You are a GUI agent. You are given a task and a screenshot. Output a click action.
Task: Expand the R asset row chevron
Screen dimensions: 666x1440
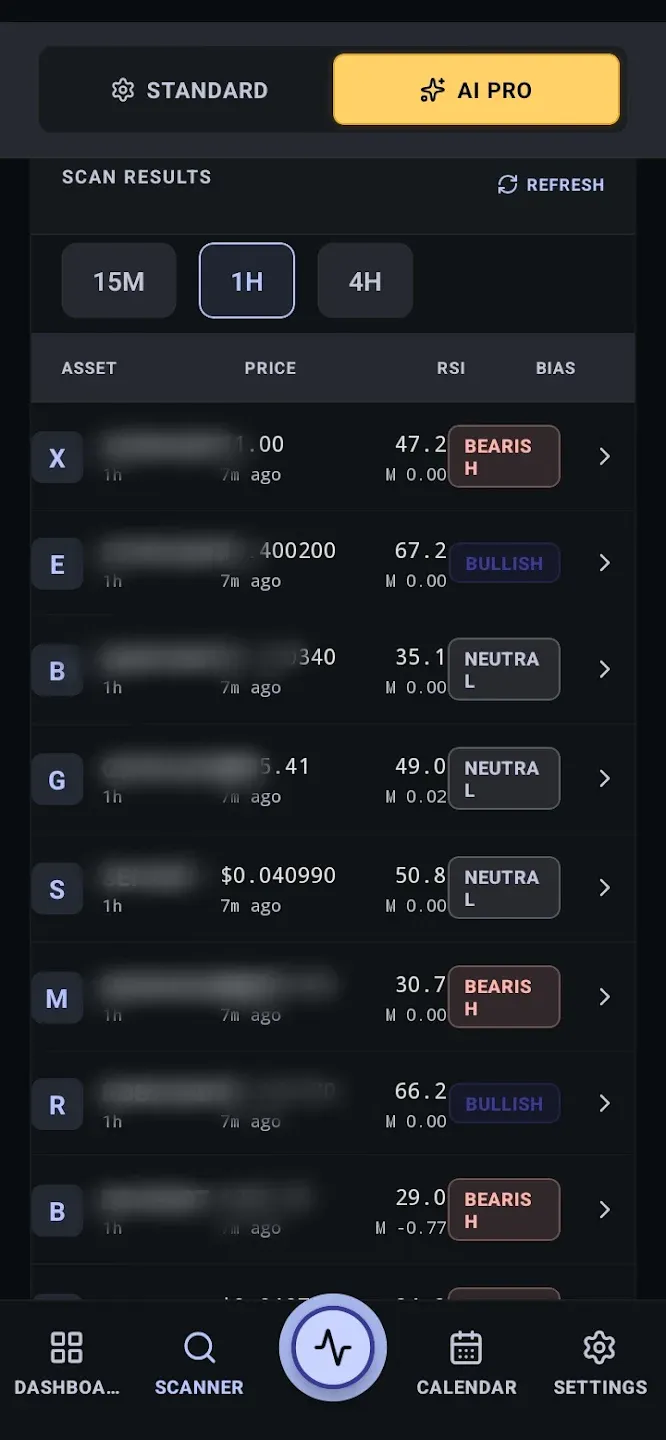604,1103
